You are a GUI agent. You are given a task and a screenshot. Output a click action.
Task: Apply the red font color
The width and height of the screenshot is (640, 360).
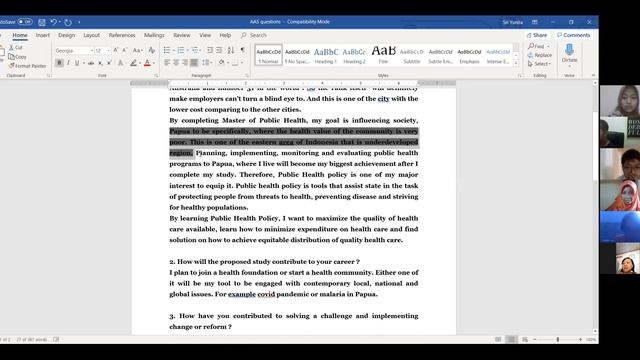point(147,63)
